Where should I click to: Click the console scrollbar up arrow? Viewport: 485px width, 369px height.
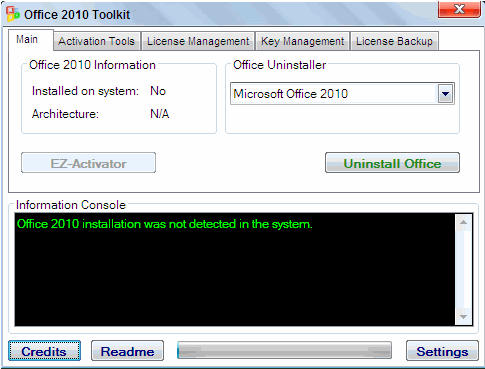463,222
